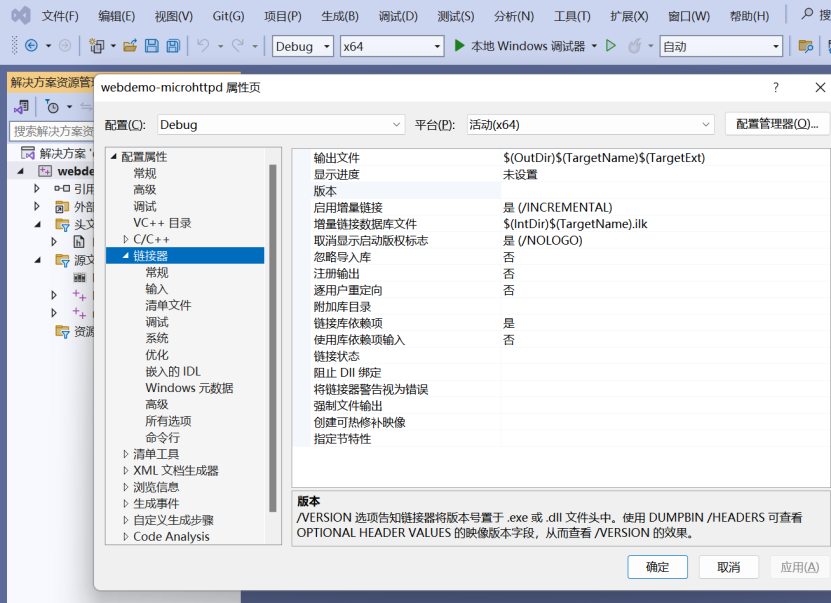Click the Save All icon

[x=171, y=46]
